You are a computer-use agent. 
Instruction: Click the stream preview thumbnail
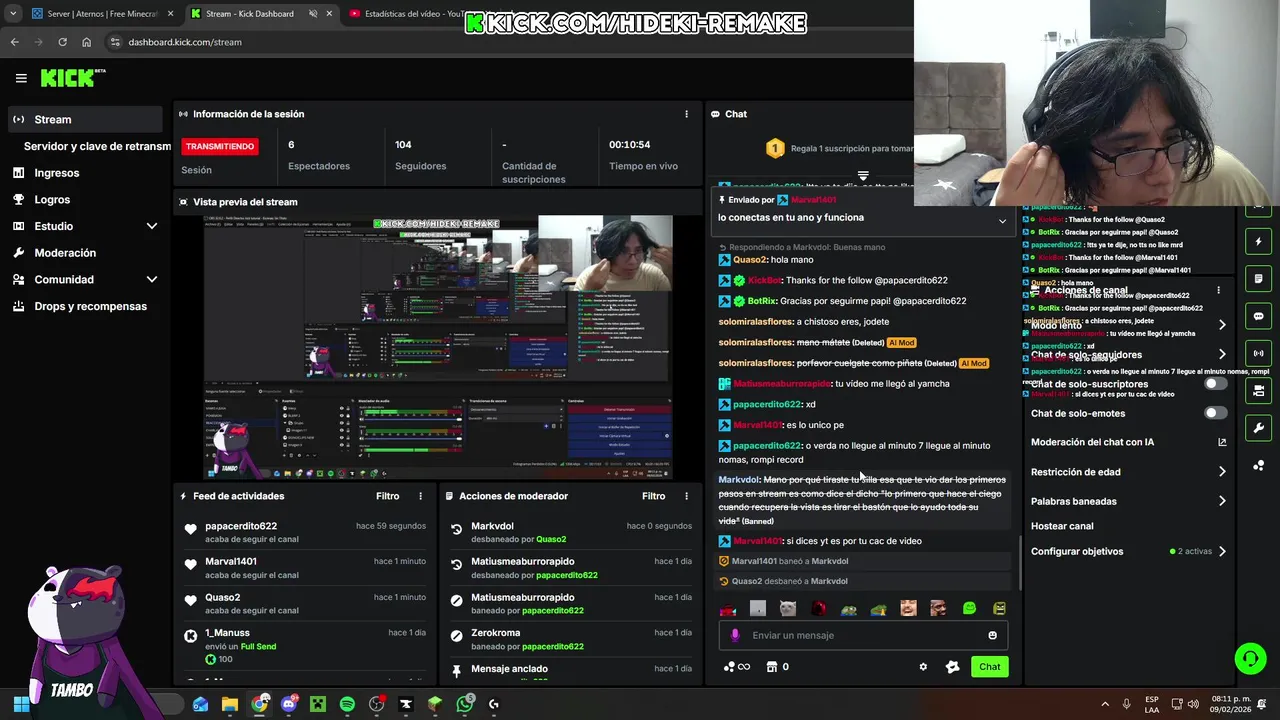(438, 347)
